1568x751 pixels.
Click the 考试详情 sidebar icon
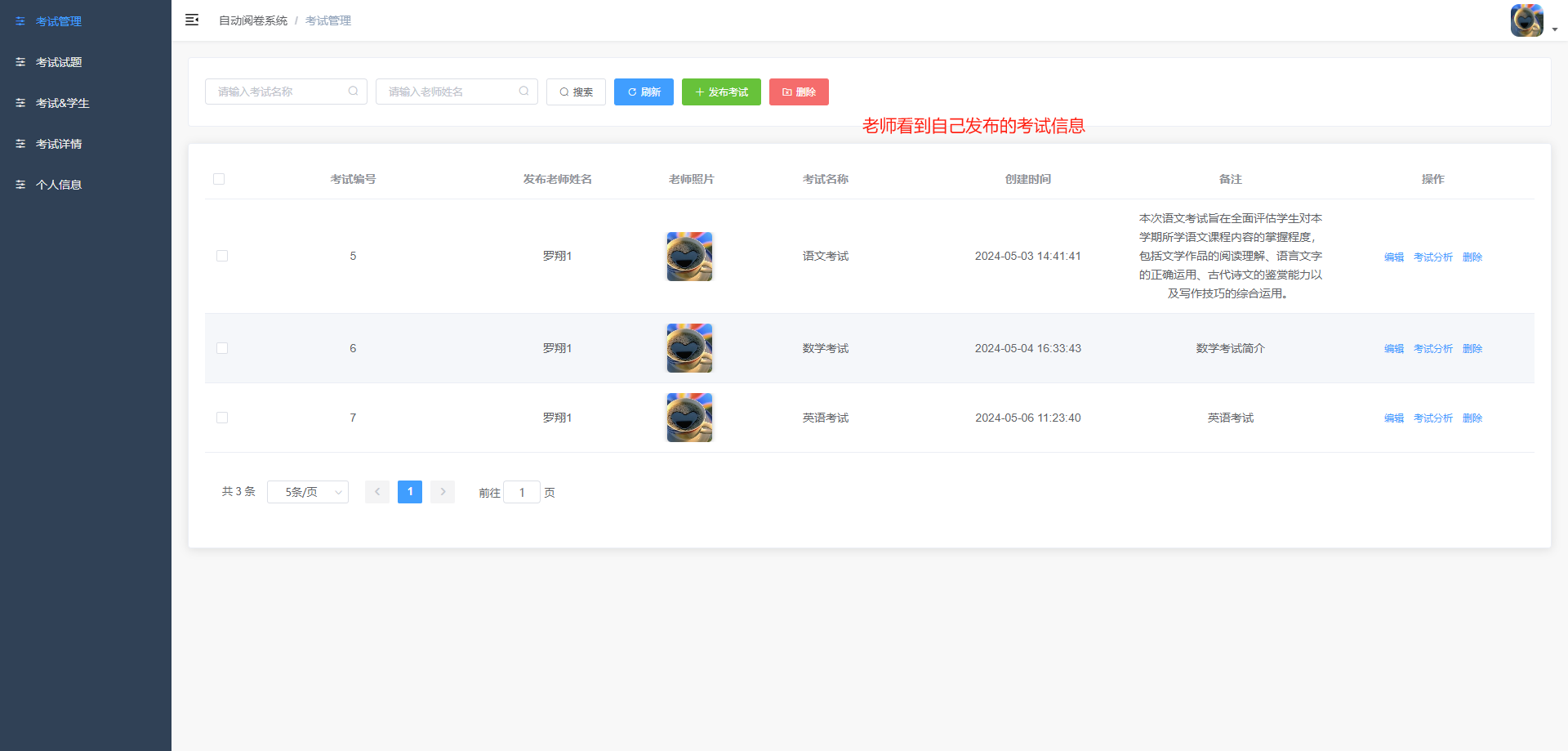[x=20, y=143]
